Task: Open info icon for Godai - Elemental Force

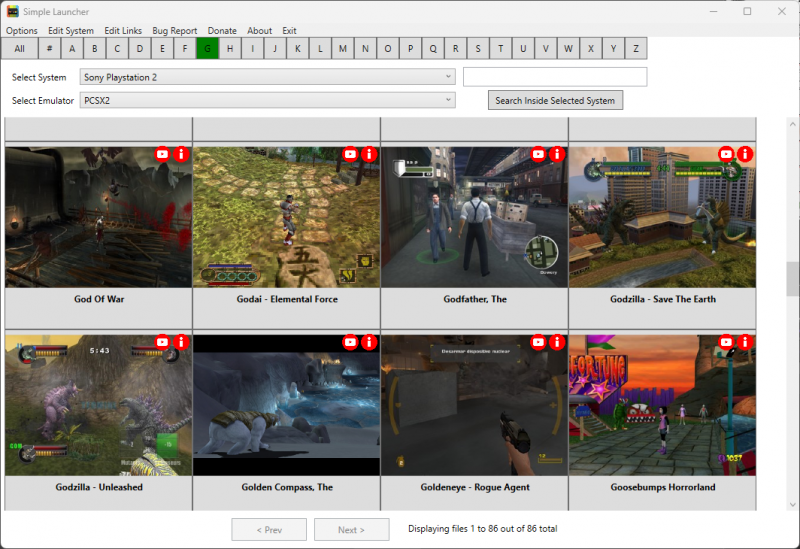Action: pyautogui.click(x=369, y=154)
